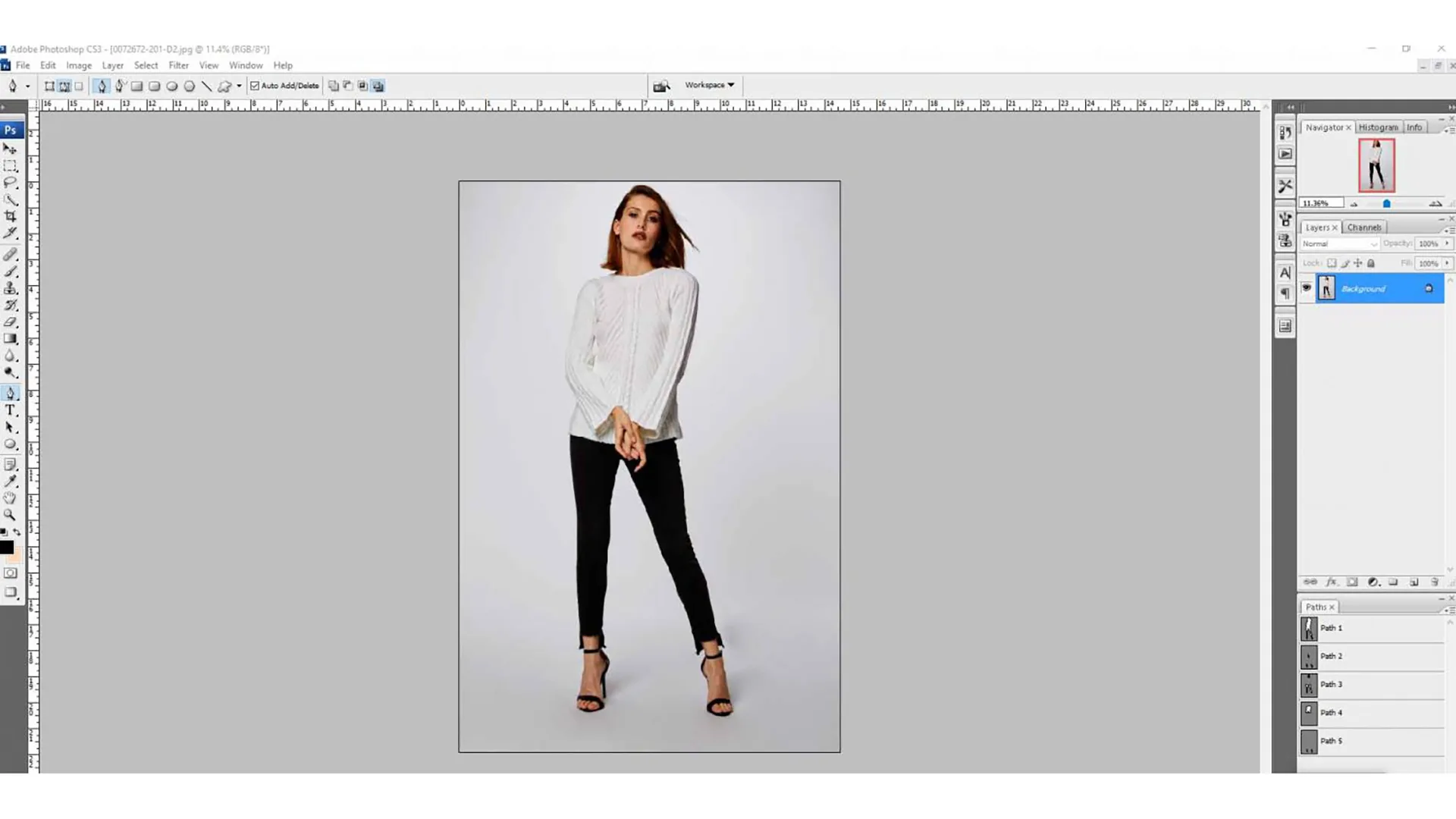1456x819 pixels.
Task: Select the Eyedropper tool
Action: pyautogui.click(x=10, y=481)
